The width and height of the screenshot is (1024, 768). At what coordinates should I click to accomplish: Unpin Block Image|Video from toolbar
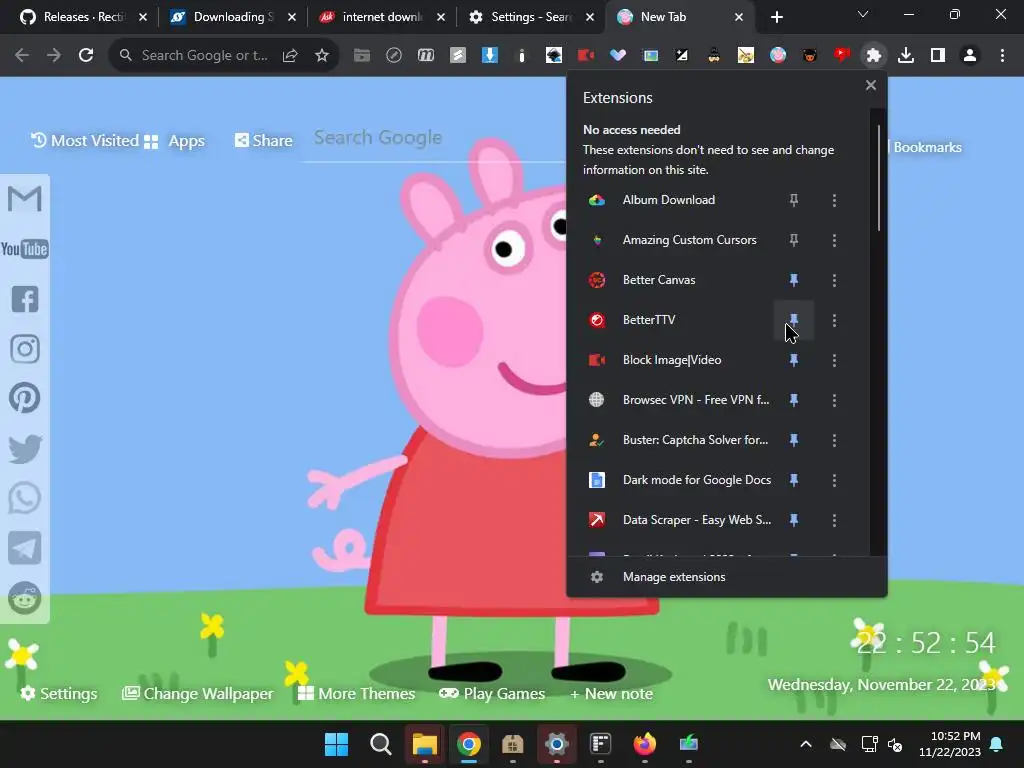point(793,360)
